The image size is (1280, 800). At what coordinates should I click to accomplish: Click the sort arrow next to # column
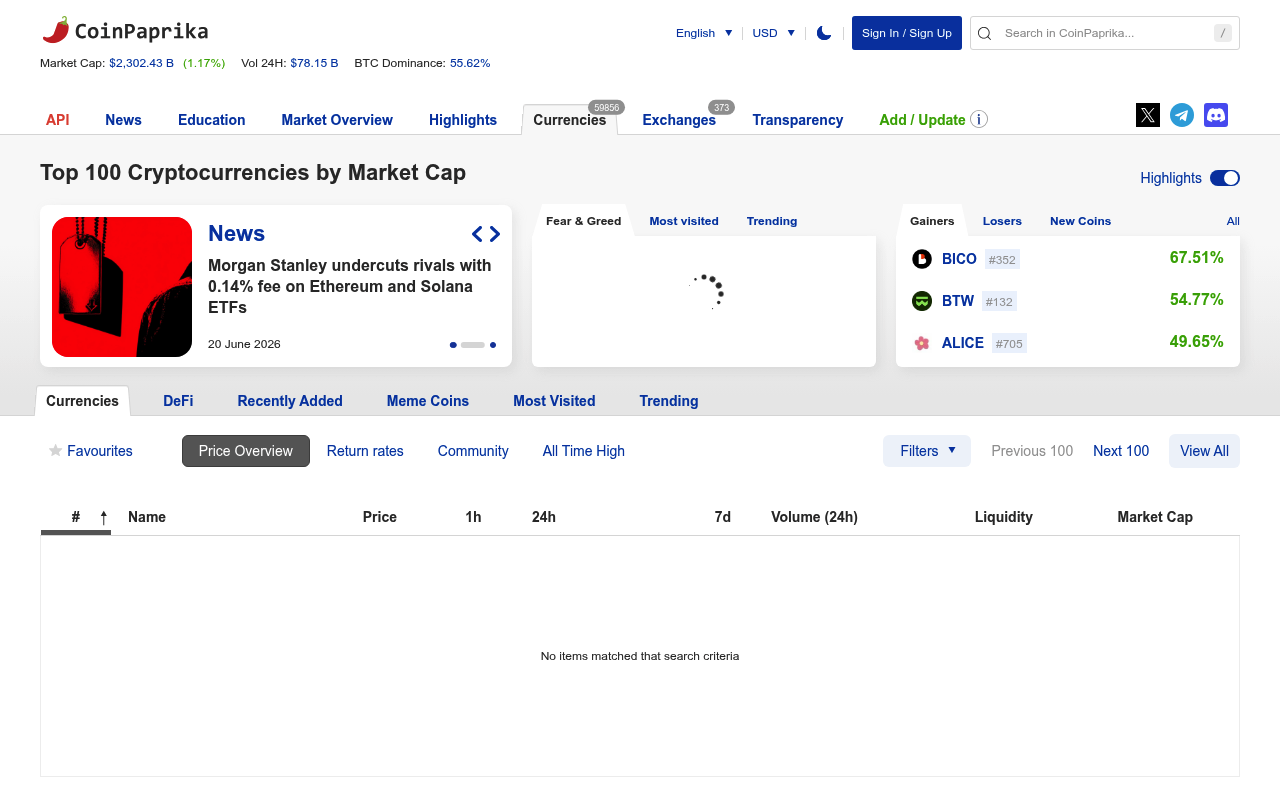tap(103, 517)
